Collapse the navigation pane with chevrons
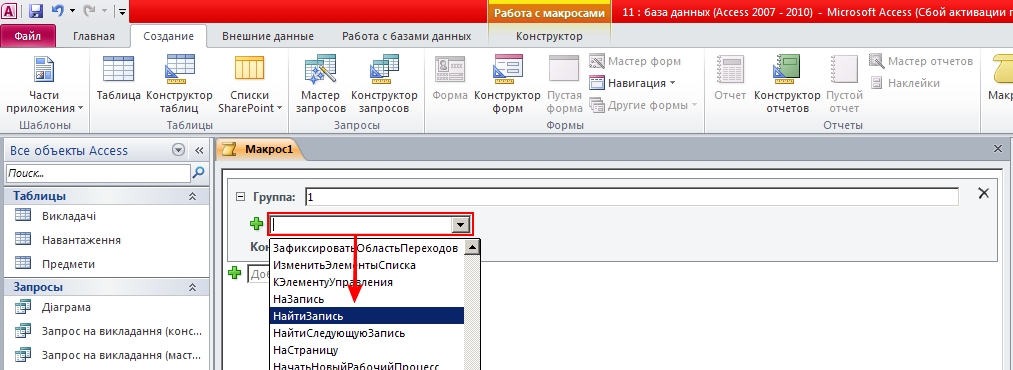The image size is (1013, 370). tap(200, 150)
